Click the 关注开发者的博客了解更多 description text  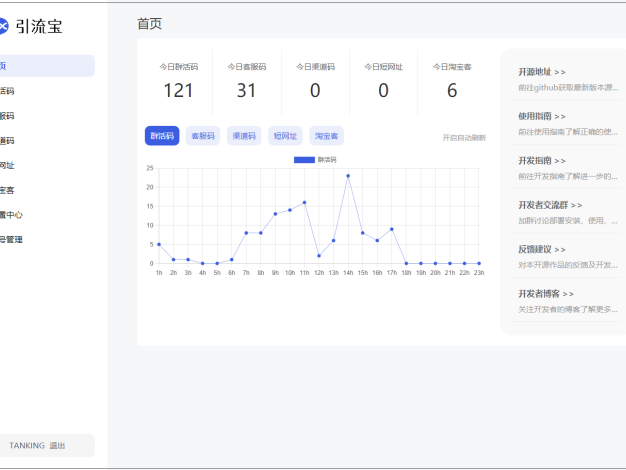point(568,309)
